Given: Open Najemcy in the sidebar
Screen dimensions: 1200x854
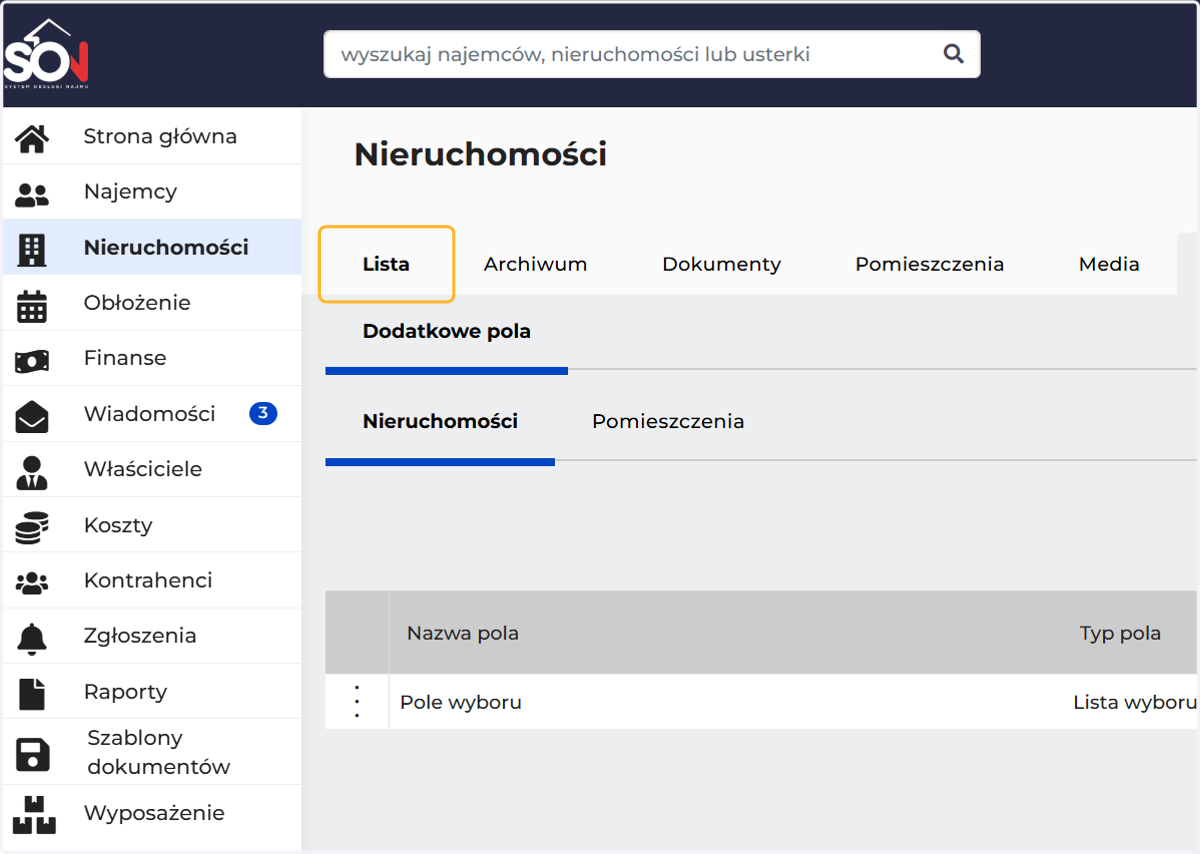Looking at the screenshot, I should (152, 192).
